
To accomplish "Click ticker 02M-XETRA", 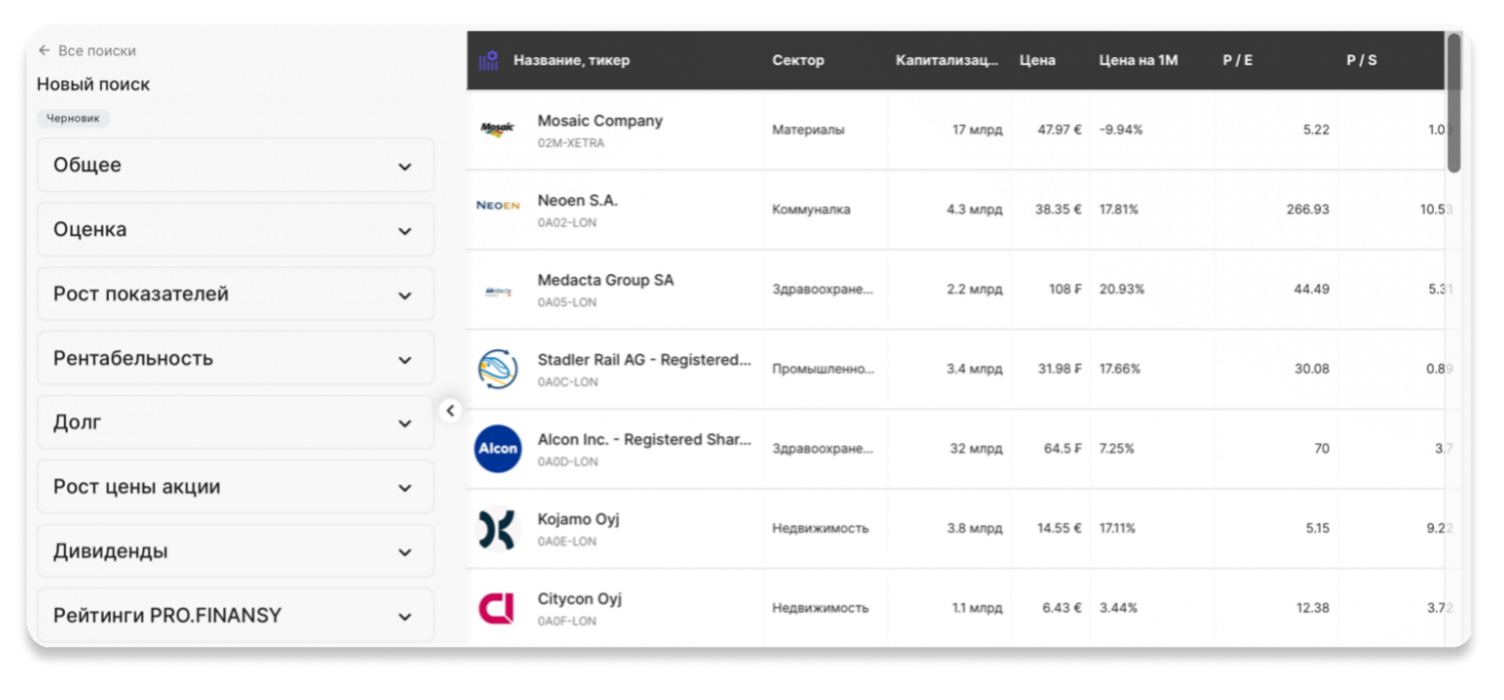I will (571, 143).
